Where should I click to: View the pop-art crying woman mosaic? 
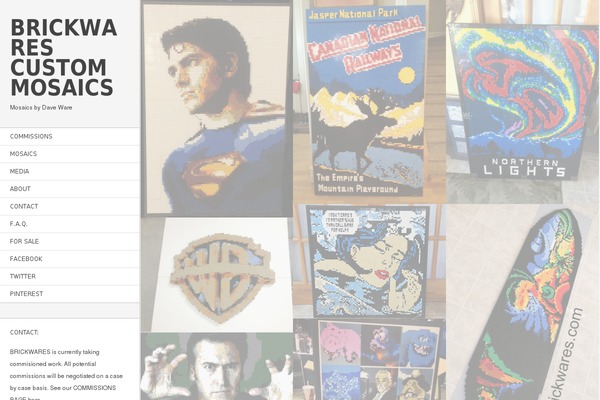[x=369, y=261]
